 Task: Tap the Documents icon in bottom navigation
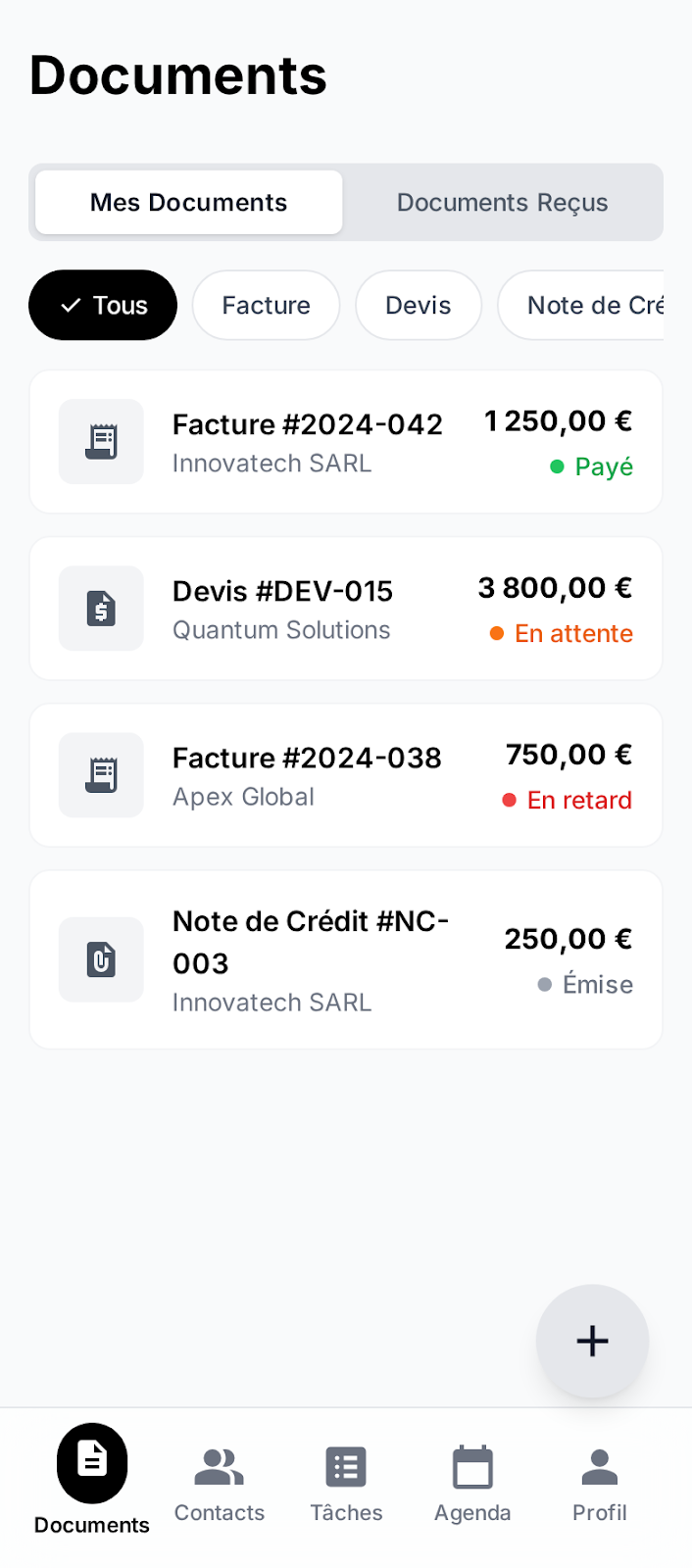pos(90,1463)
